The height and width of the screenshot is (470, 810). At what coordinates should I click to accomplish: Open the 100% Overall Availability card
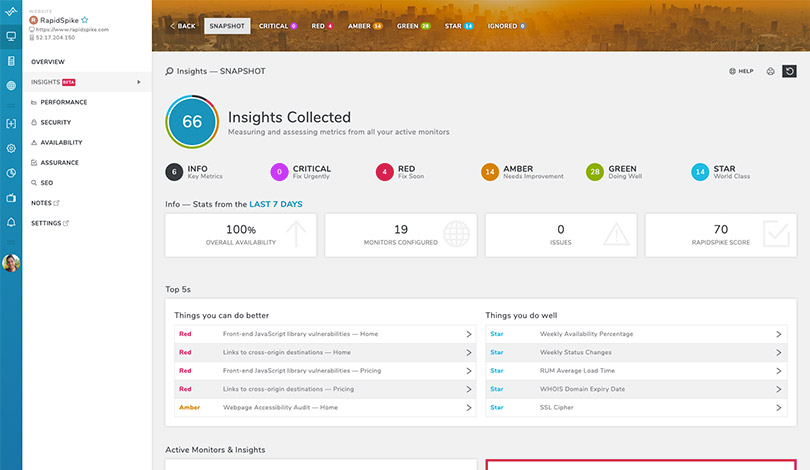click(x=241, y=235)
